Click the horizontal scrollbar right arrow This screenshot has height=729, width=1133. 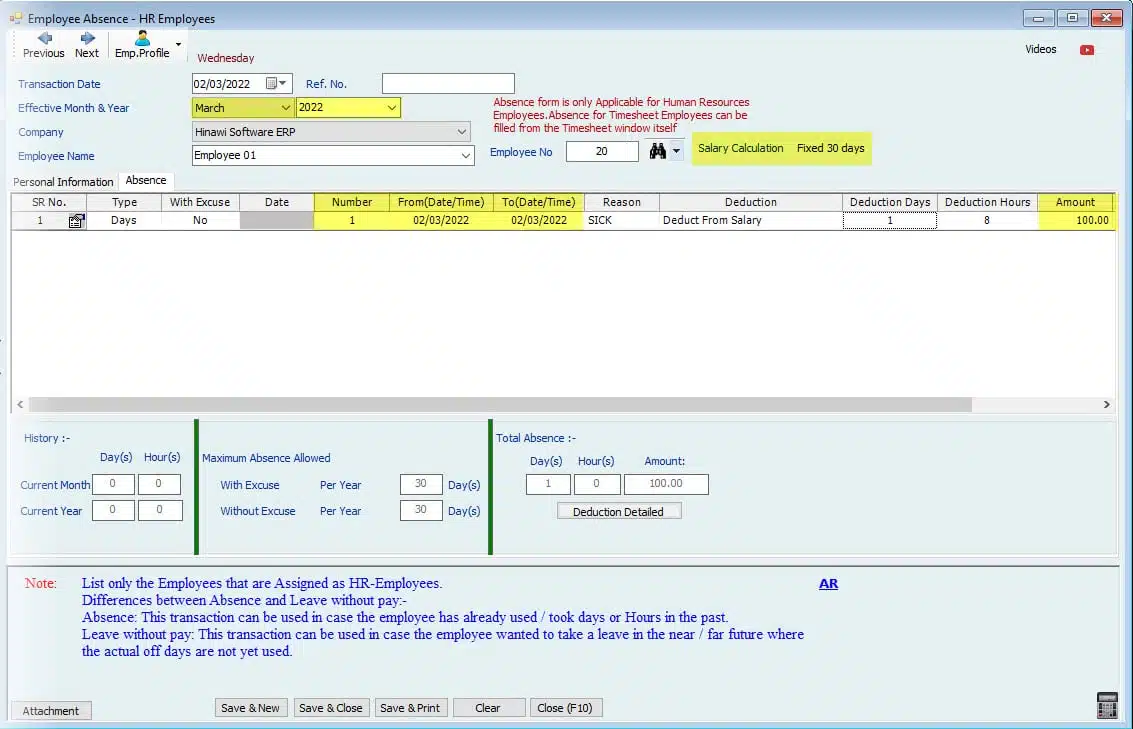1106,405
